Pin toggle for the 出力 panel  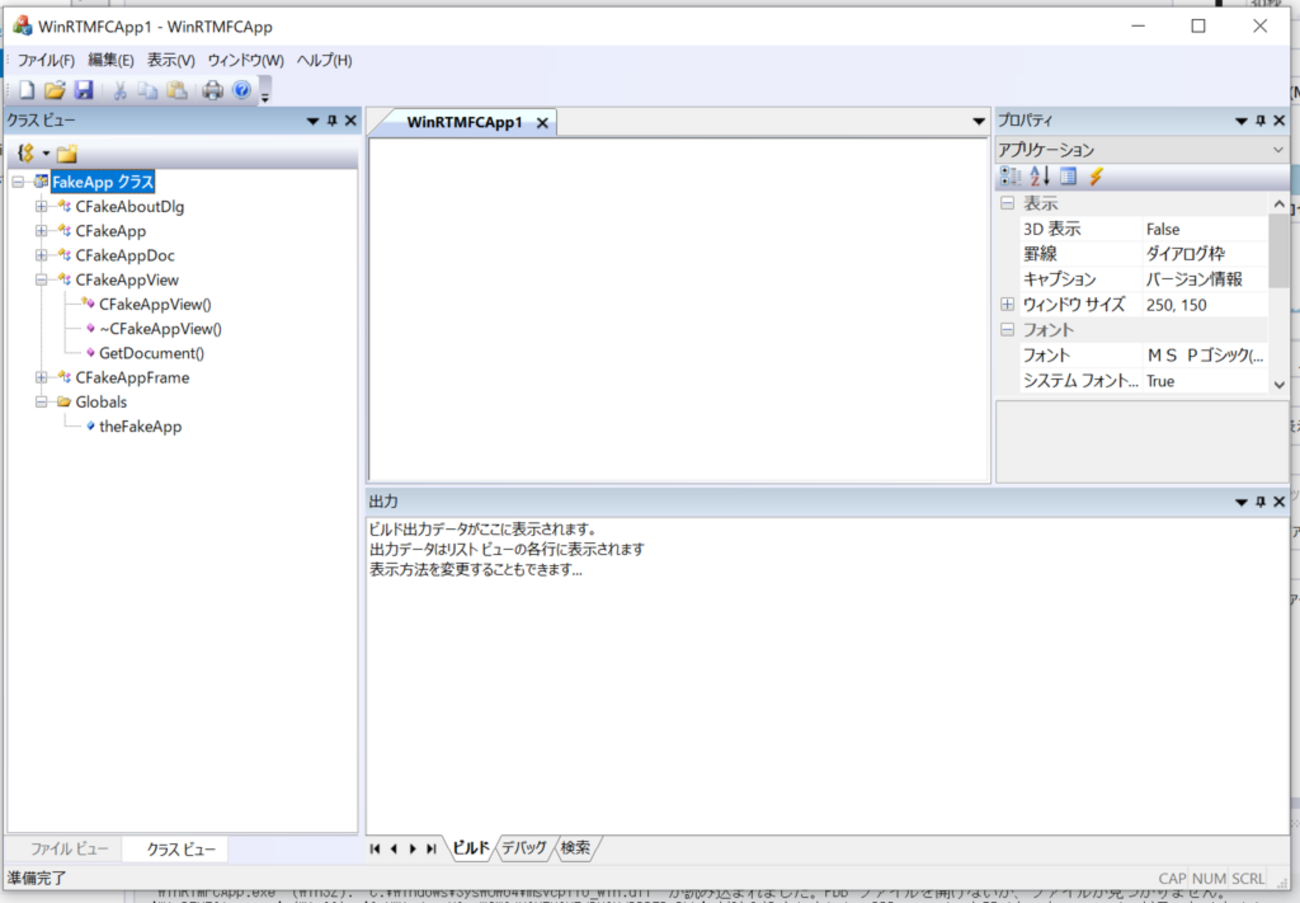click(1260, 502)
